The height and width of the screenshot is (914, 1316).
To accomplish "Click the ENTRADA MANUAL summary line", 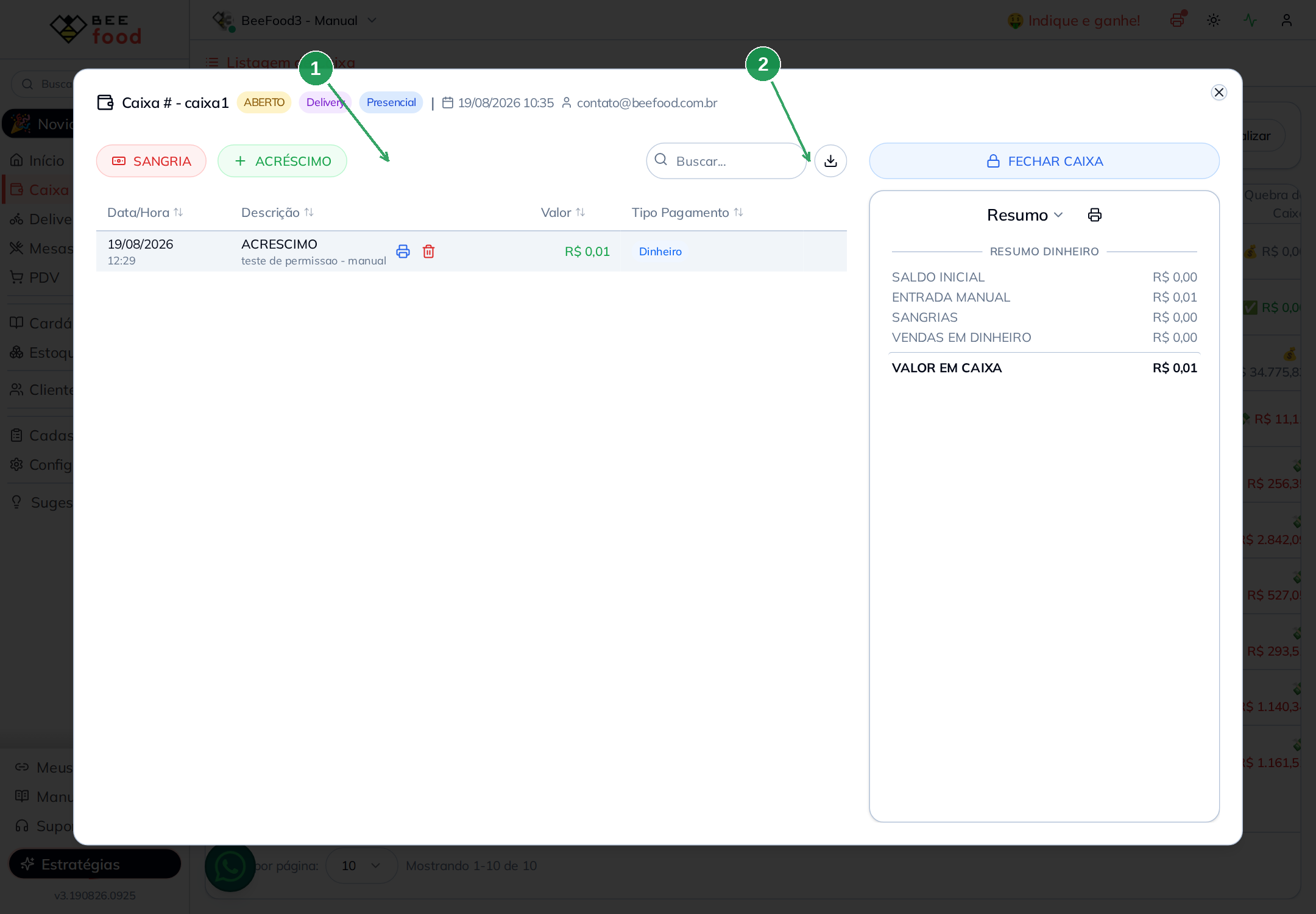I will coord(1044,297).
